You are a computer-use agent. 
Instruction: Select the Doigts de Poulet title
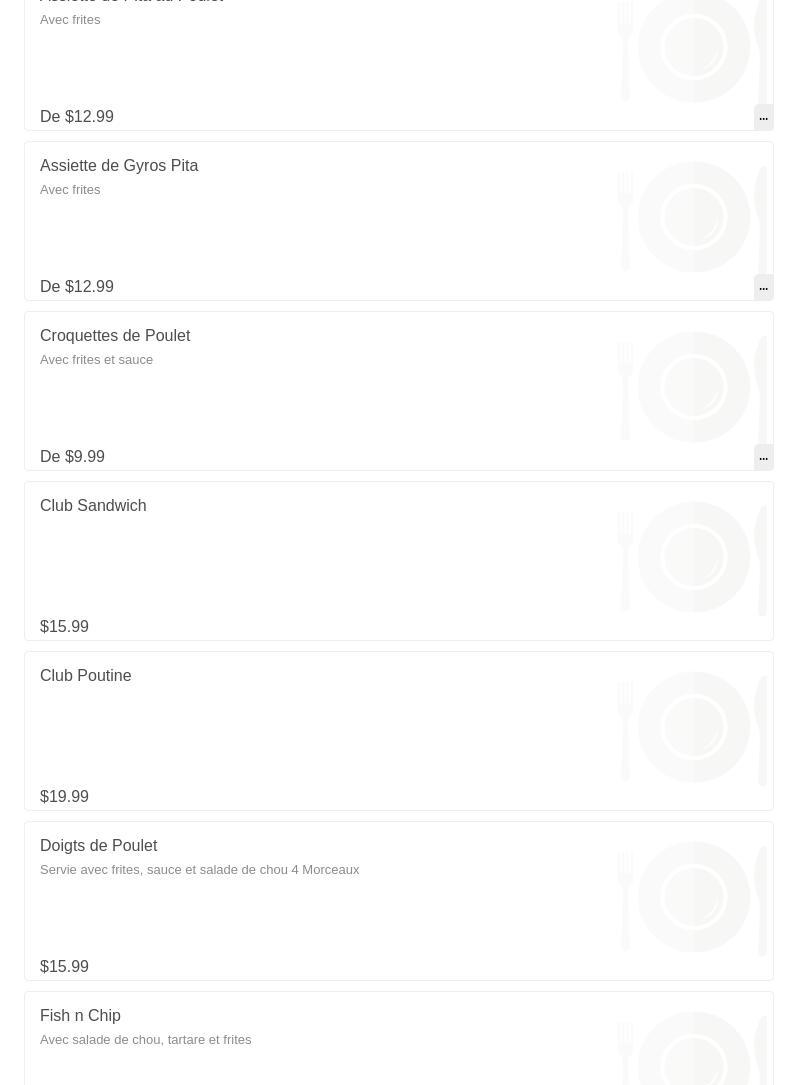click(x=98, y=846)
